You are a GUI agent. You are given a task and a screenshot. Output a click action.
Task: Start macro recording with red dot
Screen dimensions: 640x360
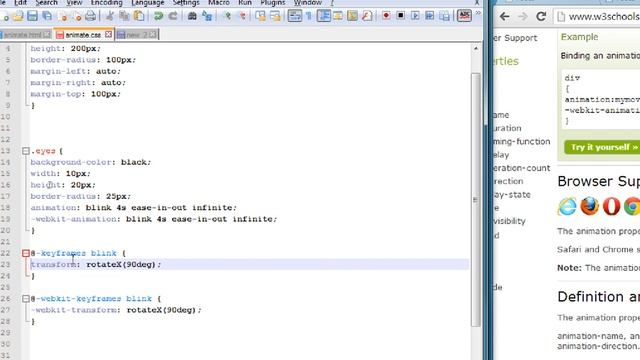[x=386, y=16]
